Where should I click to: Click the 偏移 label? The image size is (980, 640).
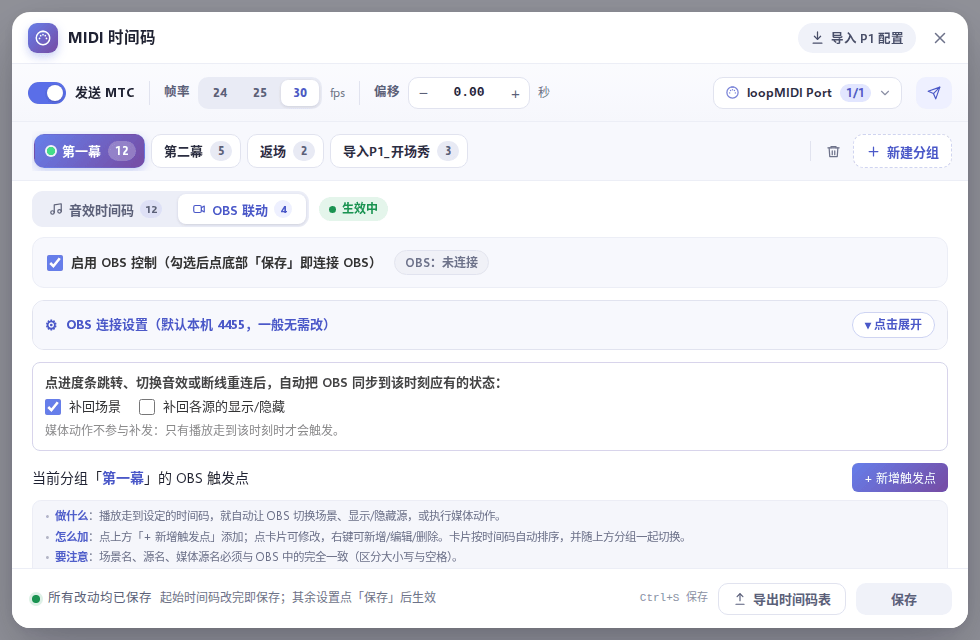click(x=386, y=92)
